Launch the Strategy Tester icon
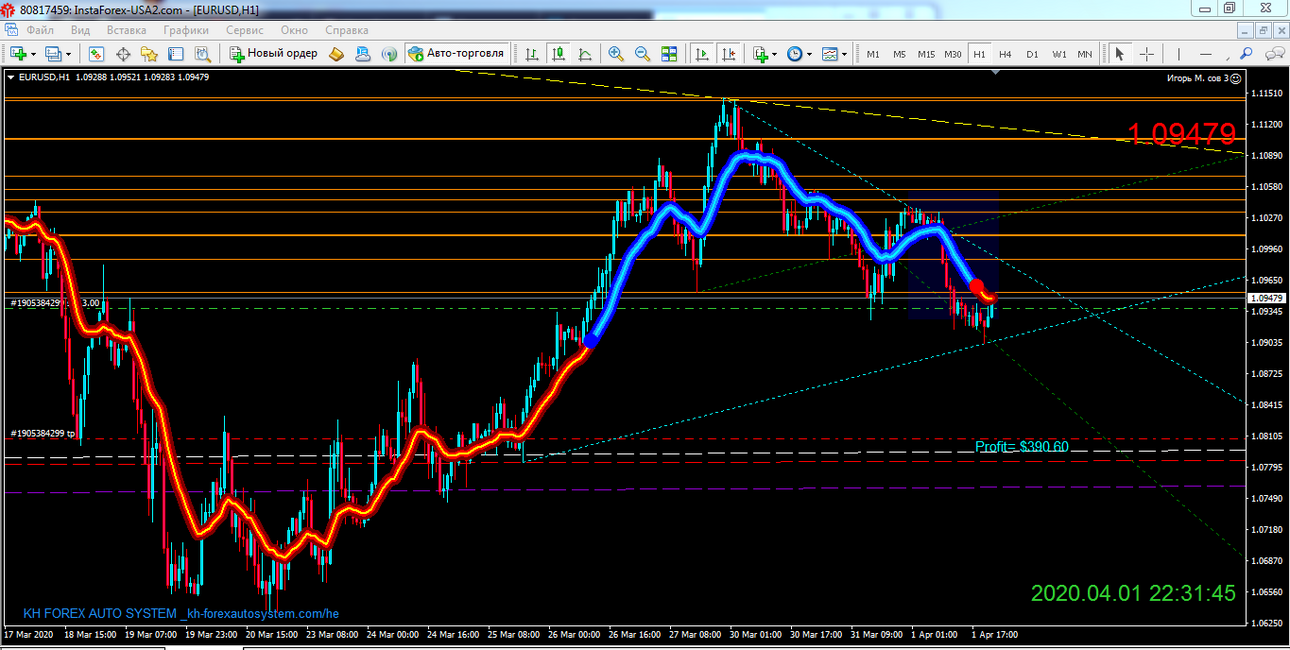This screenshot has height=650, width=1290. point(202,53)
